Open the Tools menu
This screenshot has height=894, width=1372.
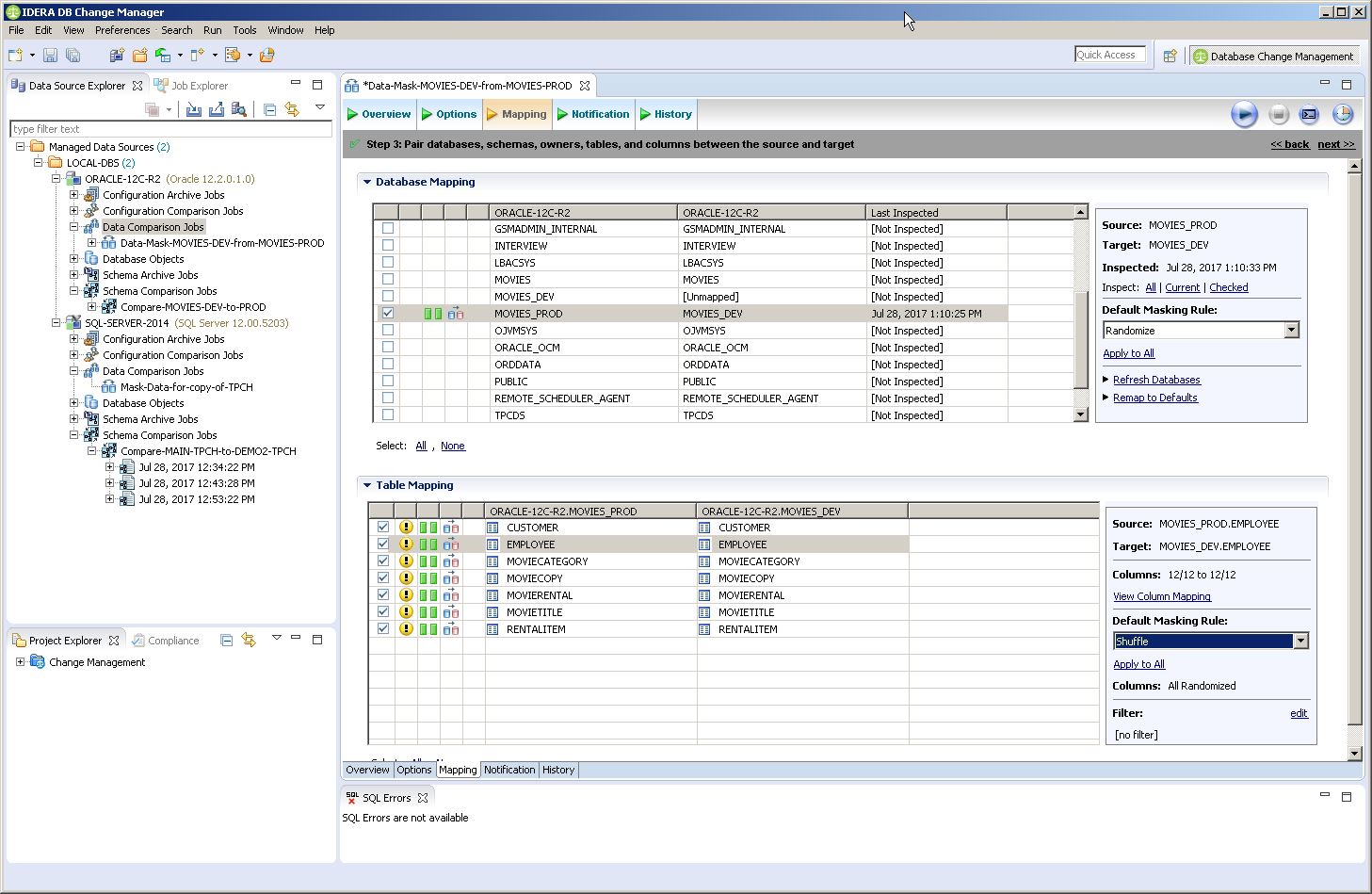pyautogui.click(x=245, y=30)
